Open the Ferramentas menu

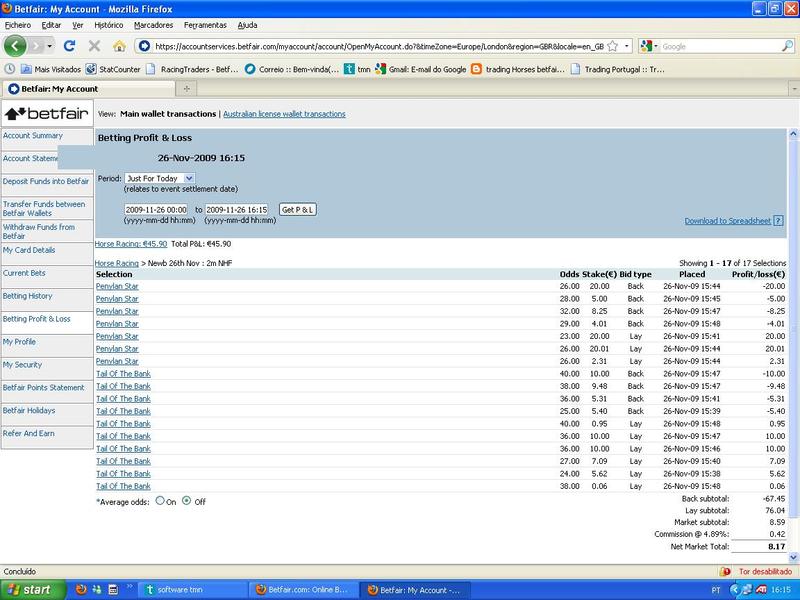205,25
